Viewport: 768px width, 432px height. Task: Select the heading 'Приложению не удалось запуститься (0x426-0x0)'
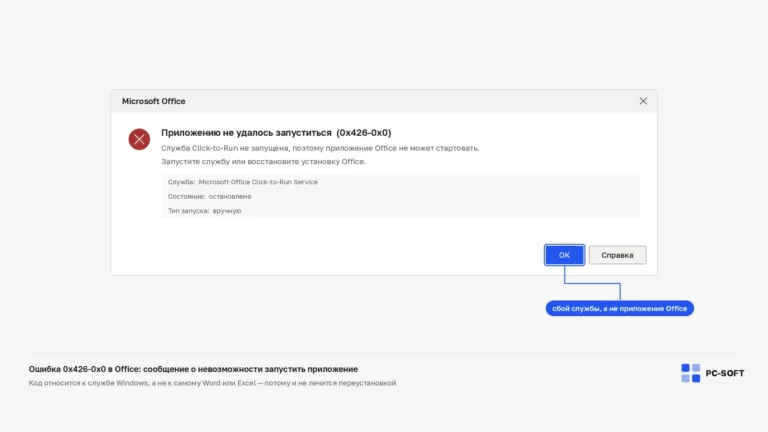[x=276, y=133]
